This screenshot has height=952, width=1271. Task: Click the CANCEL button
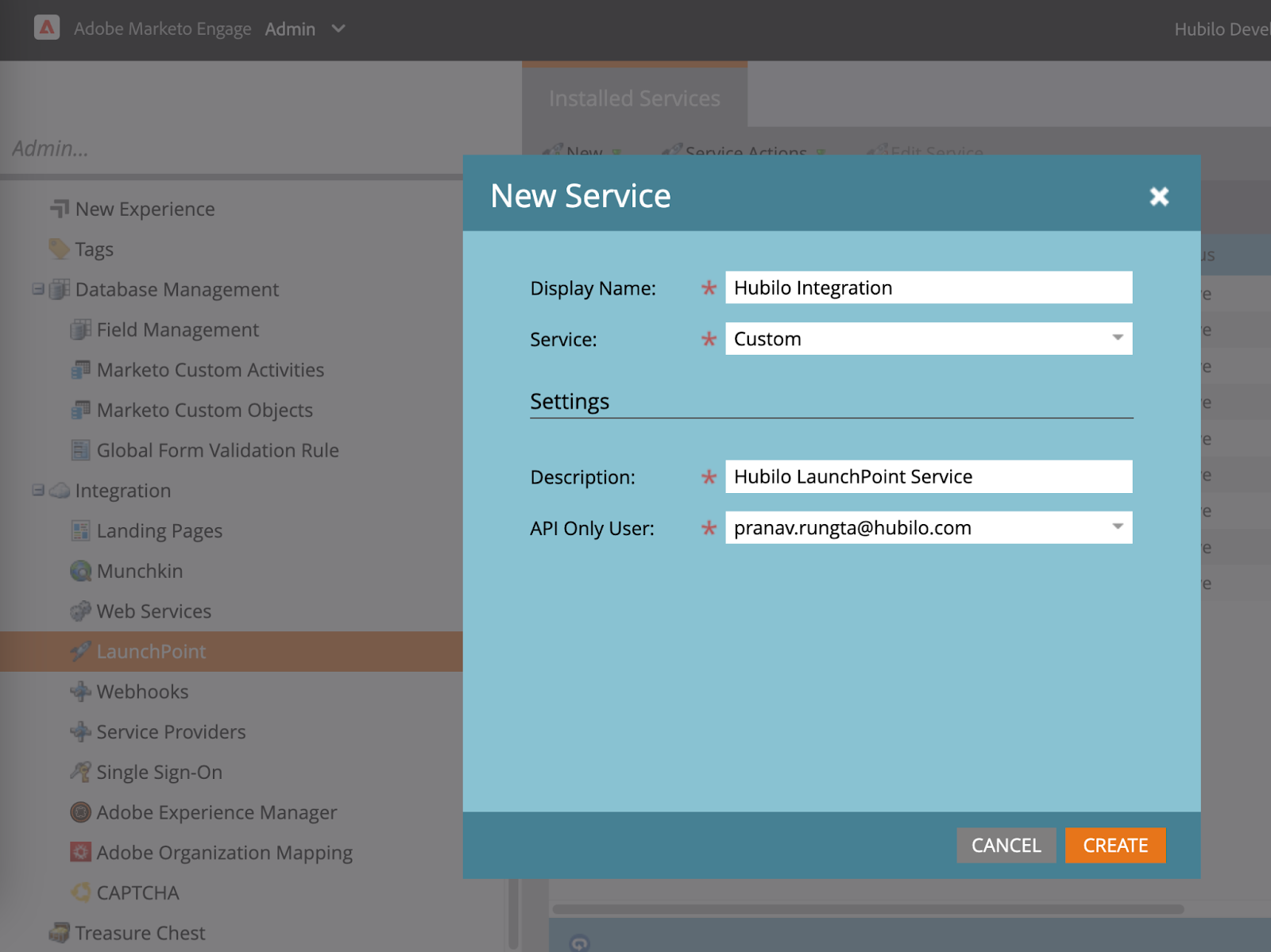click(1006, 845)
